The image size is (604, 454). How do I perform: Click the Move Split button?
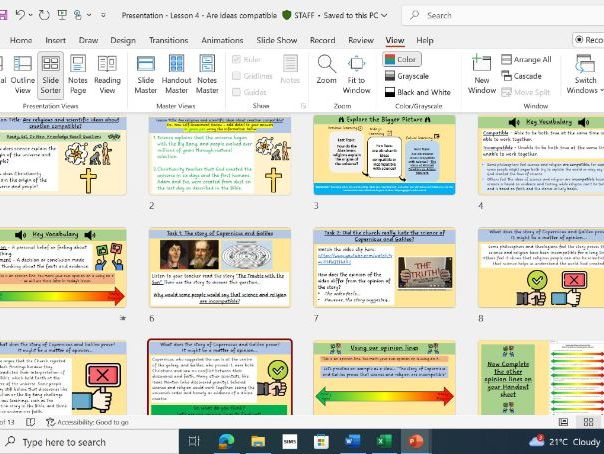[526, 92]
